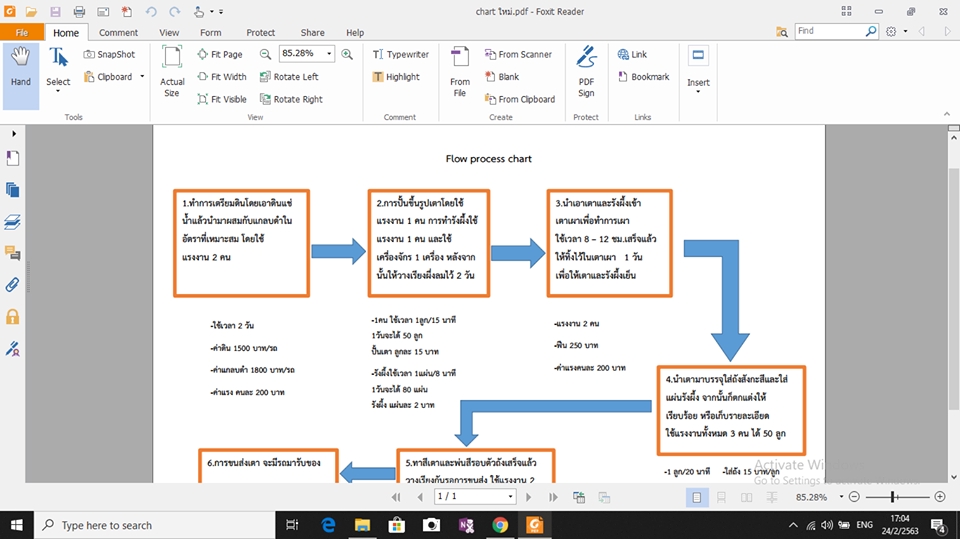Expand the left navigation panel arrow
This screenshot has width=960, height=539.
click(13, 134)
